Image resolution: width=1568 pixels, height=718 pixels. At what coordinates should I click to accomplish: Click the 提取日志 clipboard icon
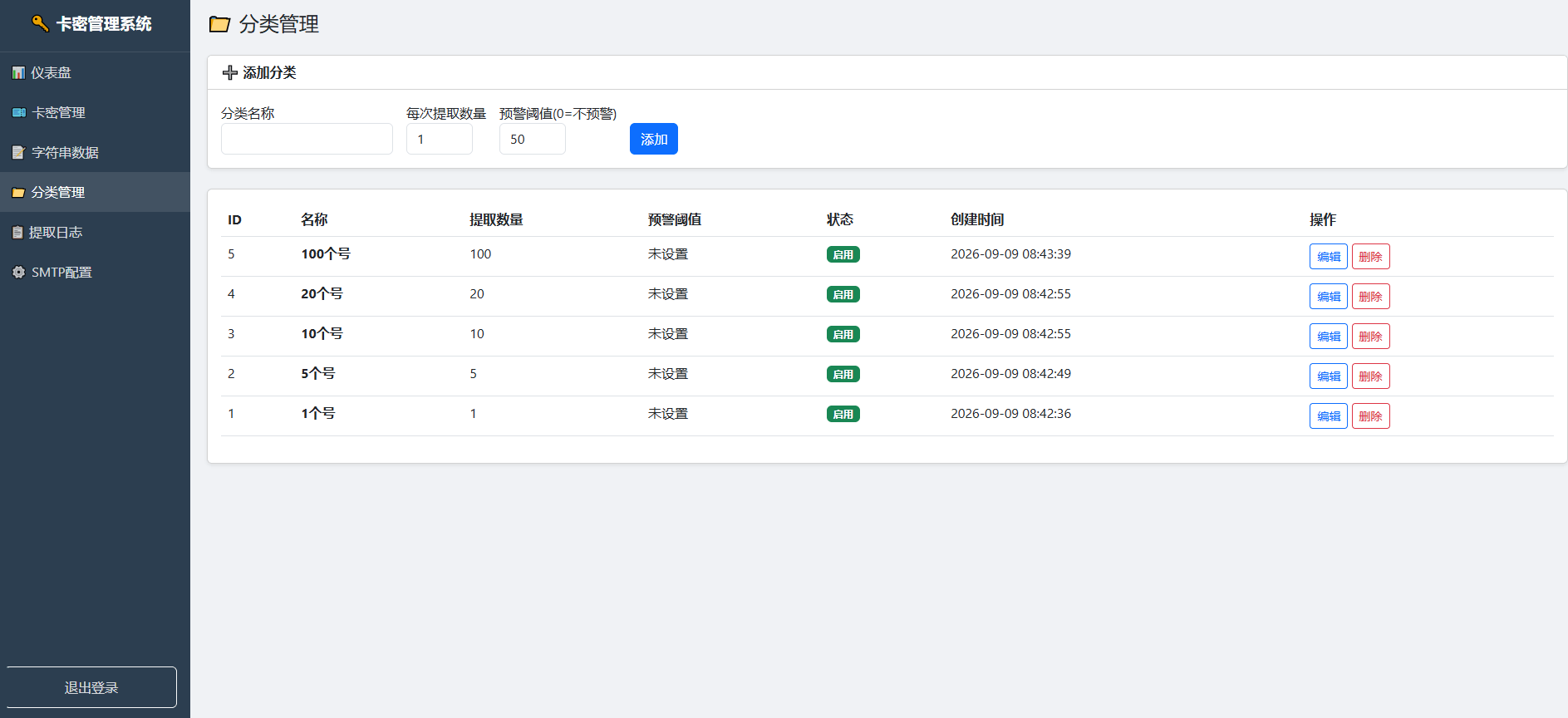pyautogui.click(x=17, y=233)
